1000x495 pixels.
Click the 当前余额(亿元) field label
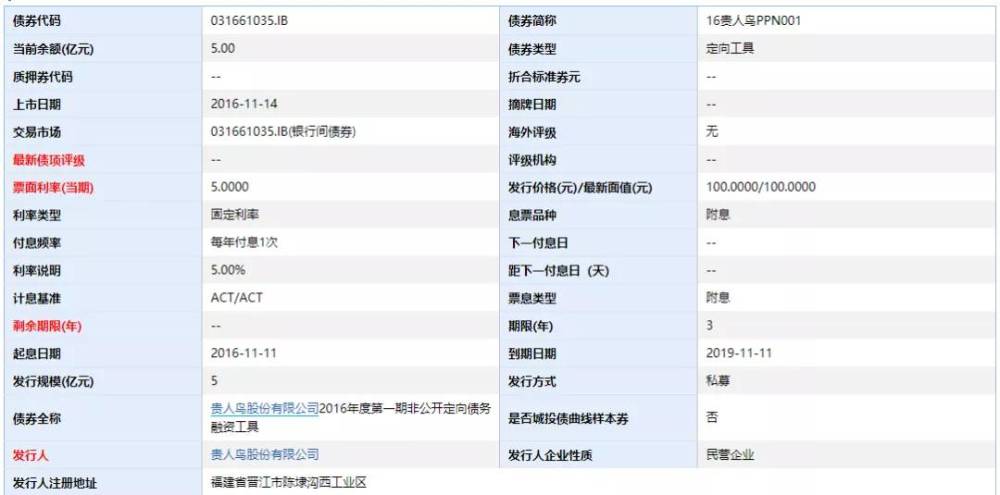pos(53,49)
